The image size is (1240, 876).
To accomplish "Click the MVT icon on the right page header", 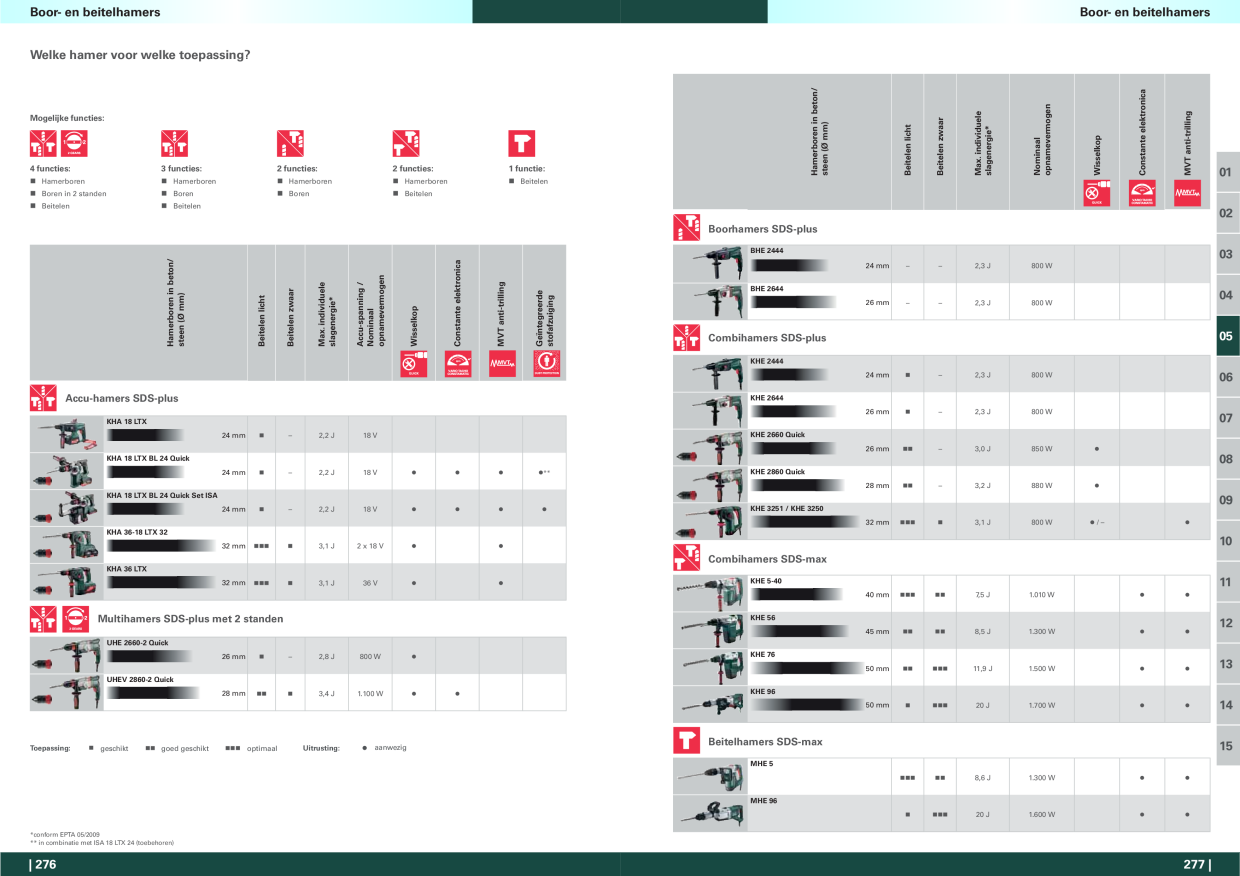I will [x=1187, y=193].
